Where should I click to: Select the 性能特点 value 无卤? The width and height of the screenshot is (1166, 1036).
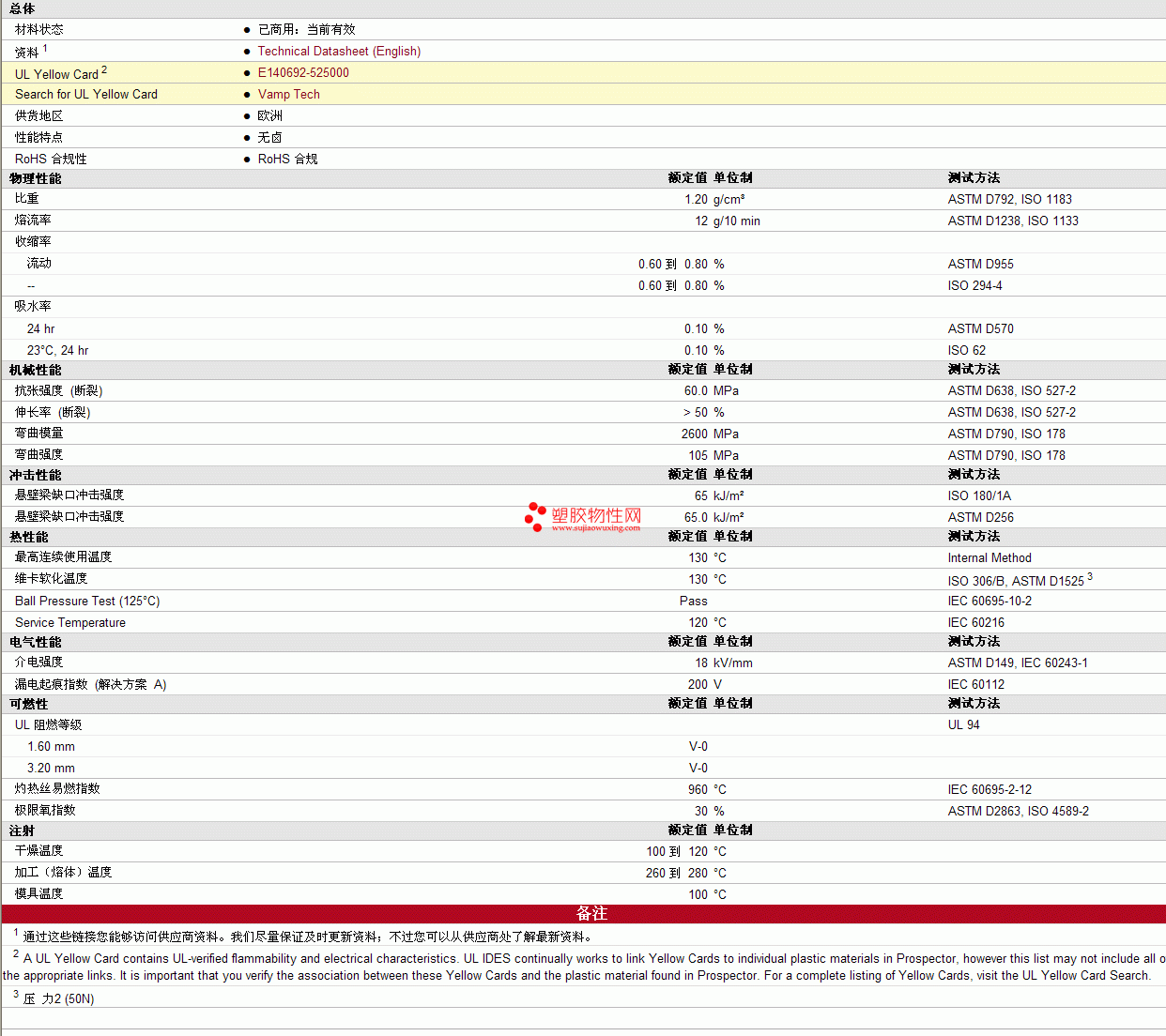click(270, 138)
